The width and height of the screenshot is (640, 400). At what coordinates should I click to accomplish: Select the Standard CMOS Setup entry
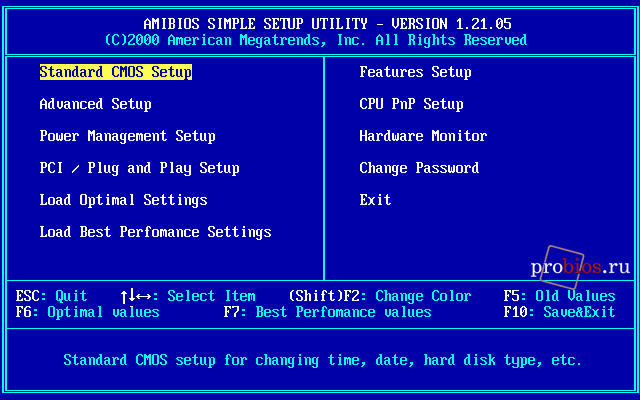[x=116, y=72]
